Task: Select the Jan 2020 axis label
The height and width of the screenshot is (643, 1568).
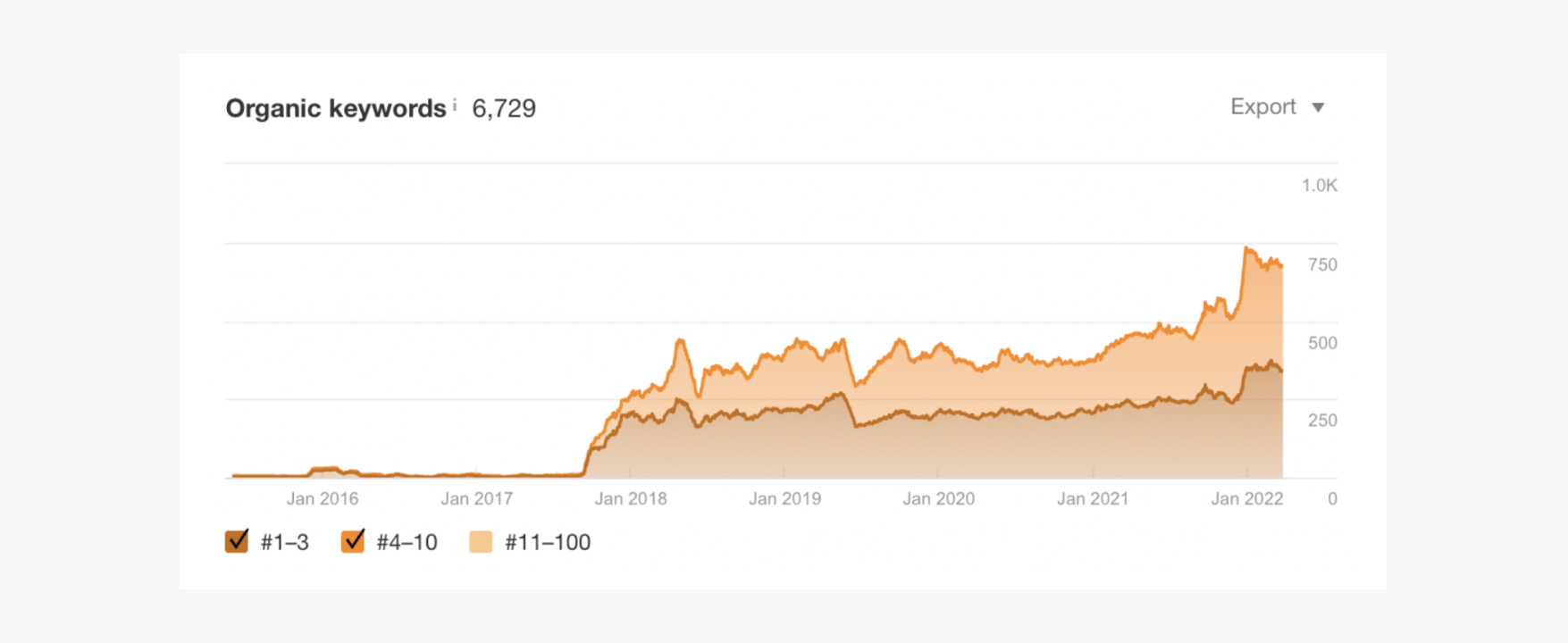Action: point(938,498)
